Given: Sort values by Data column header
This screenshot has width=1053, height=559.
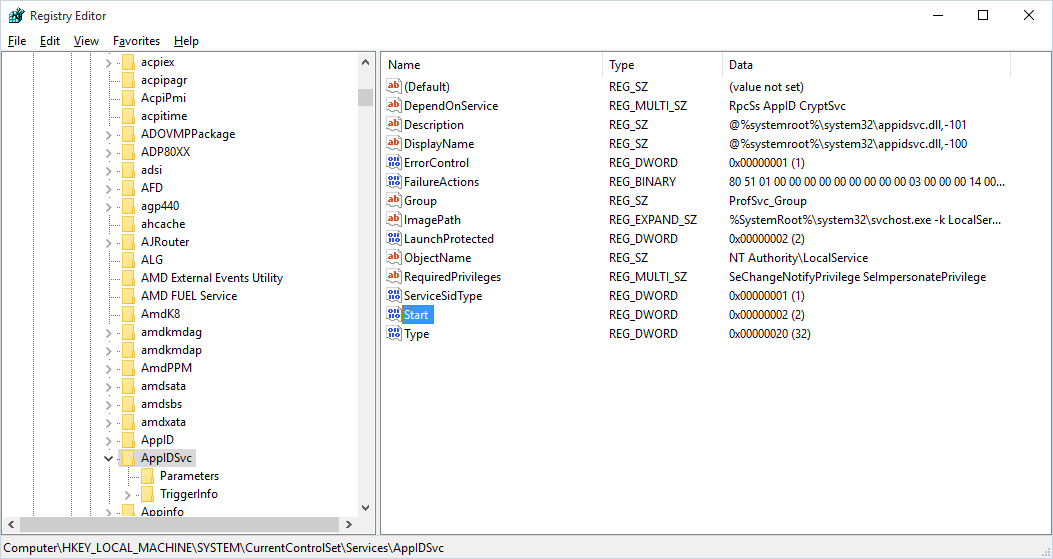Looking at the screenshot, I should click(866, 64).
